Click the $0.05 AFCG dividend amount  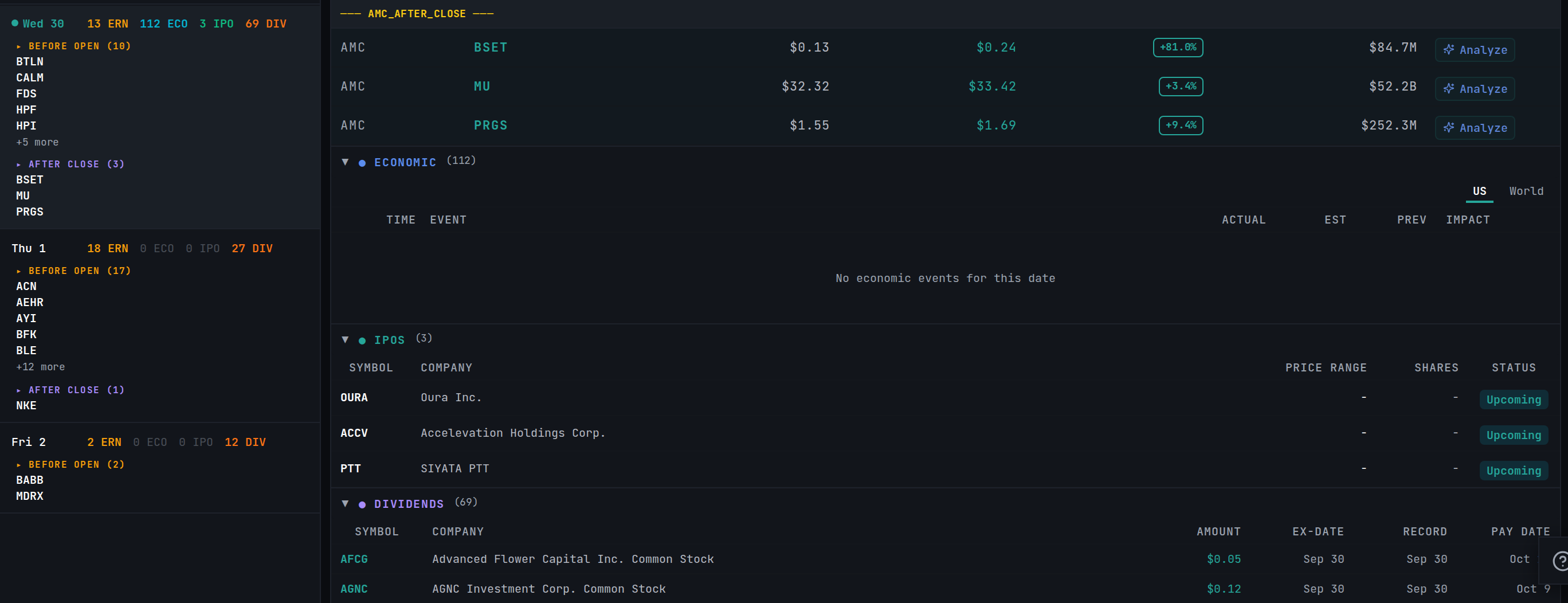pyautogui.click(x=1224, y=559)
